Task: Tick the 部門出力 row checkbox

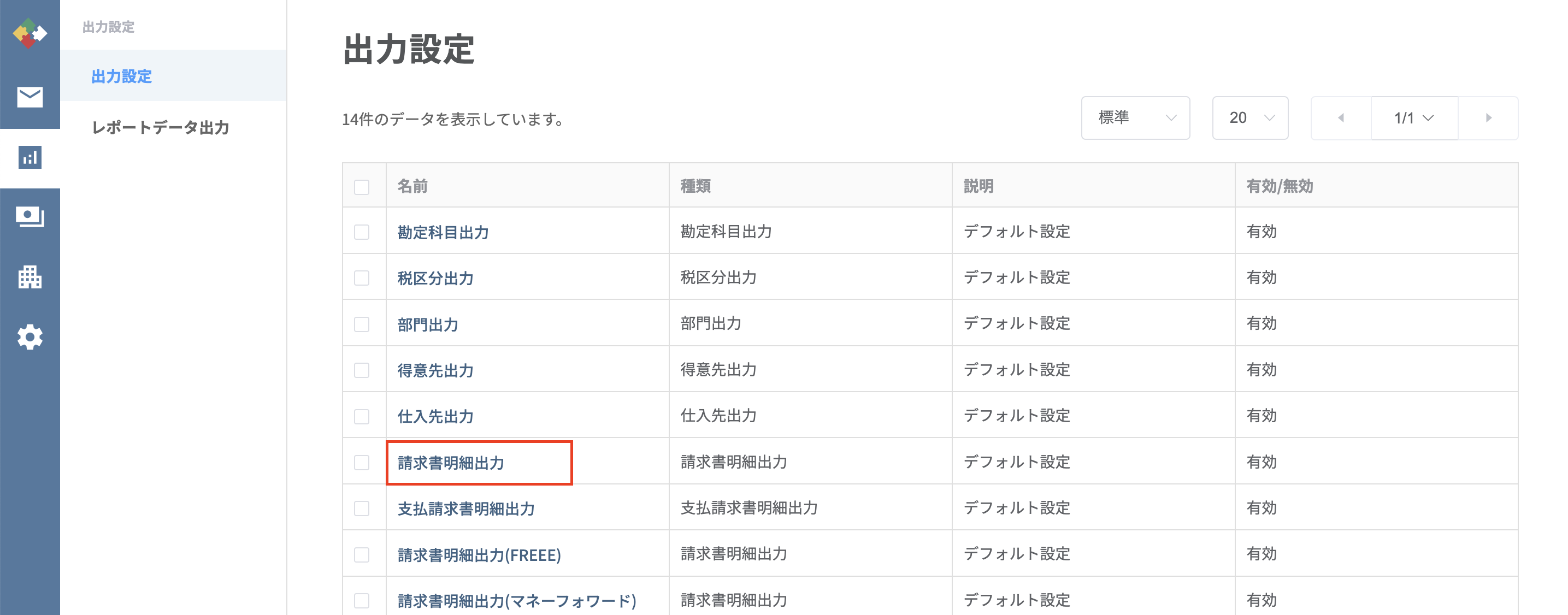Action: click(x=362, y=324)
